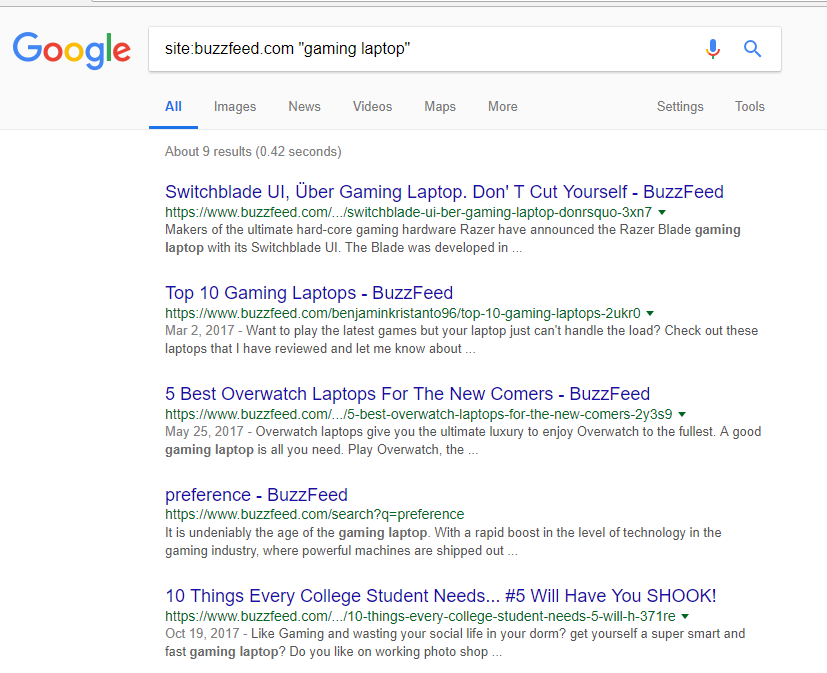The width and height of the screenshot is (827, 673).
Task: Click snippet 'Makers of the ultimate hard-core gaming'
Action: click(x=453, y=239)
